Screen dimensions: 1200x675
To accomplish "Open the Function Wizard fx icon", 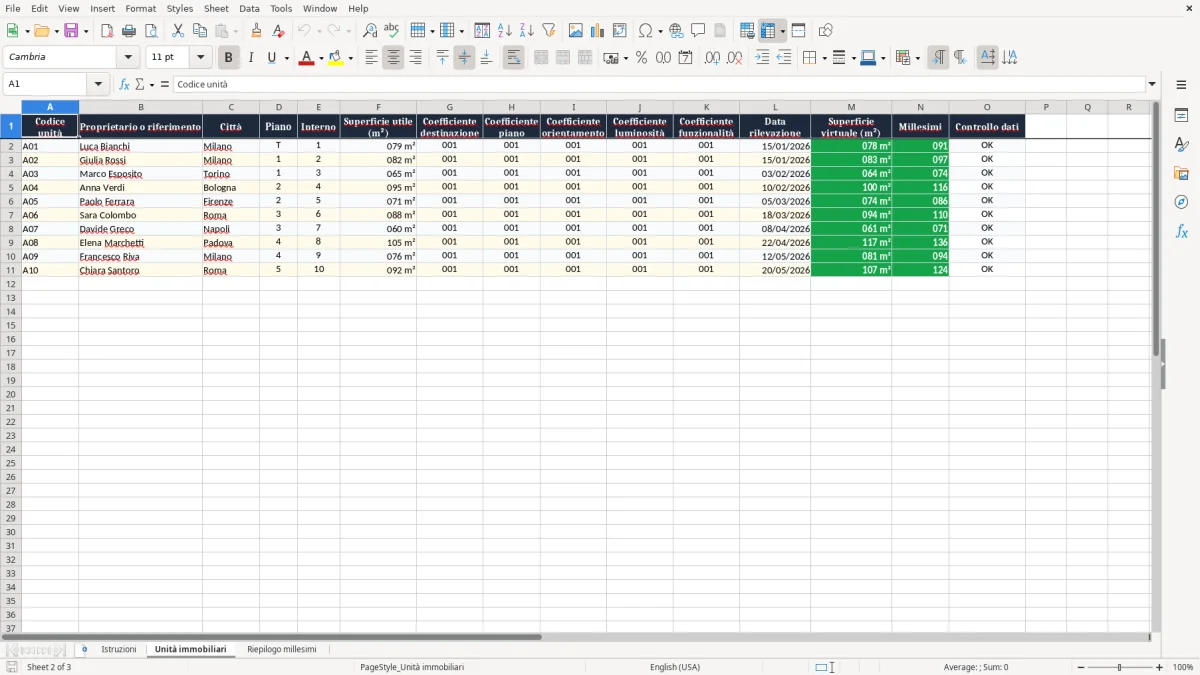I will [125, 84].
